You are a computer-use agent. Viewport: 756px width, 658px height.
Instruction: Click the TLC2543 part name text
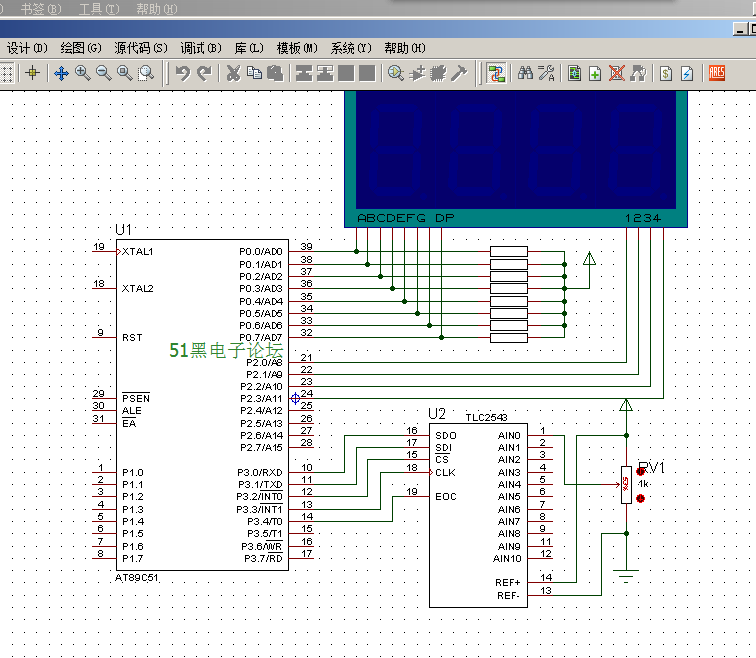pos(486,417)
